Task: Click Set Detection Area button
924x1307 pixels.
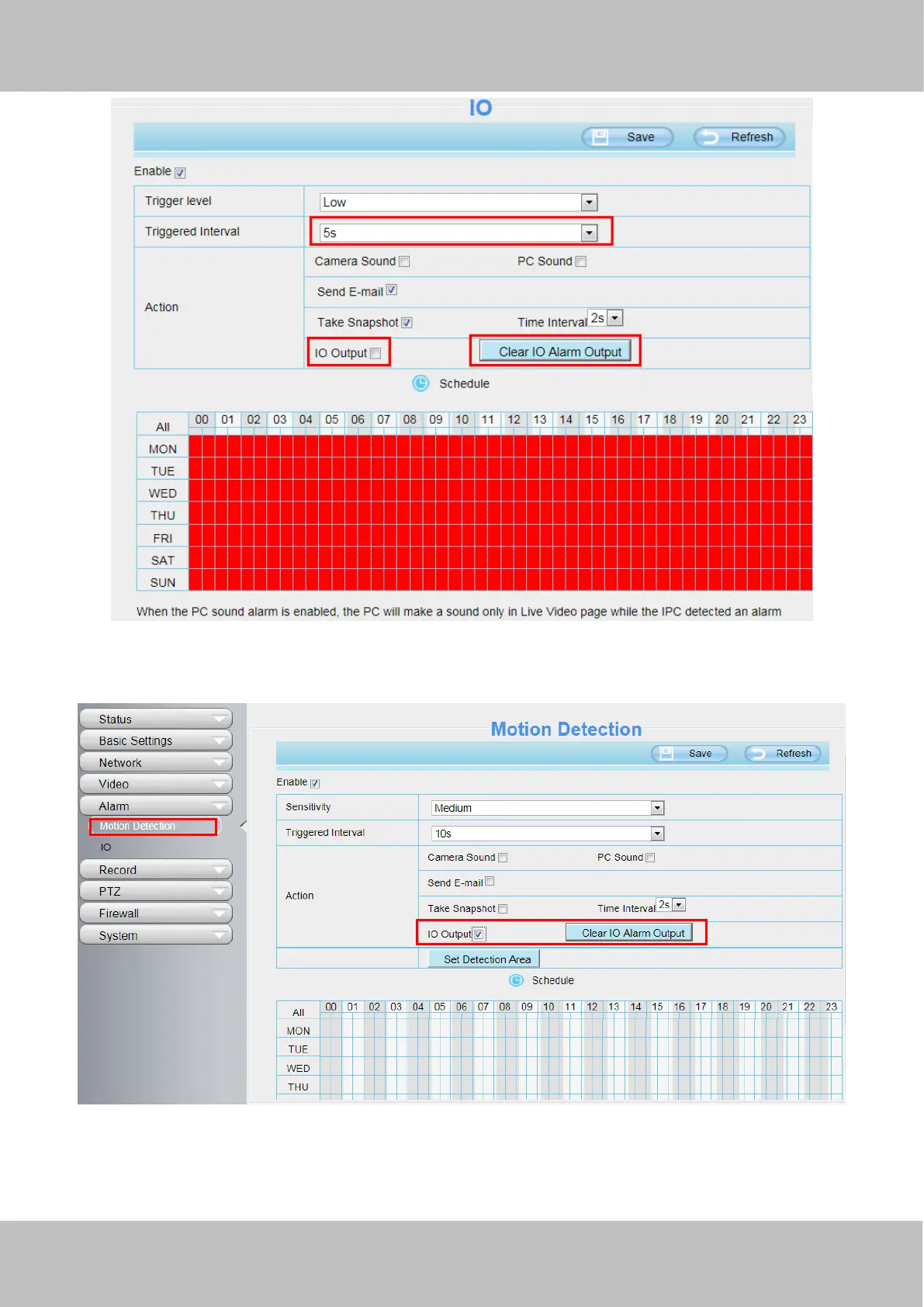Action: 487,959
